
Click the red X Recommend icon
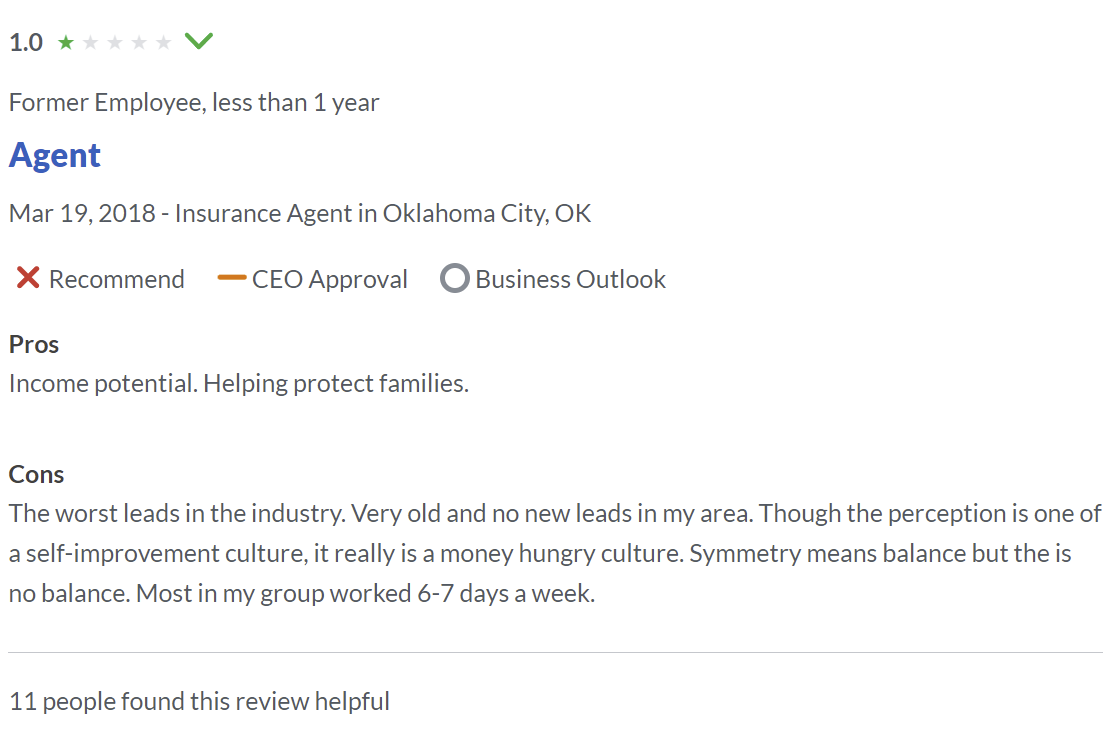pyautogui.click(x=28, y=278)
